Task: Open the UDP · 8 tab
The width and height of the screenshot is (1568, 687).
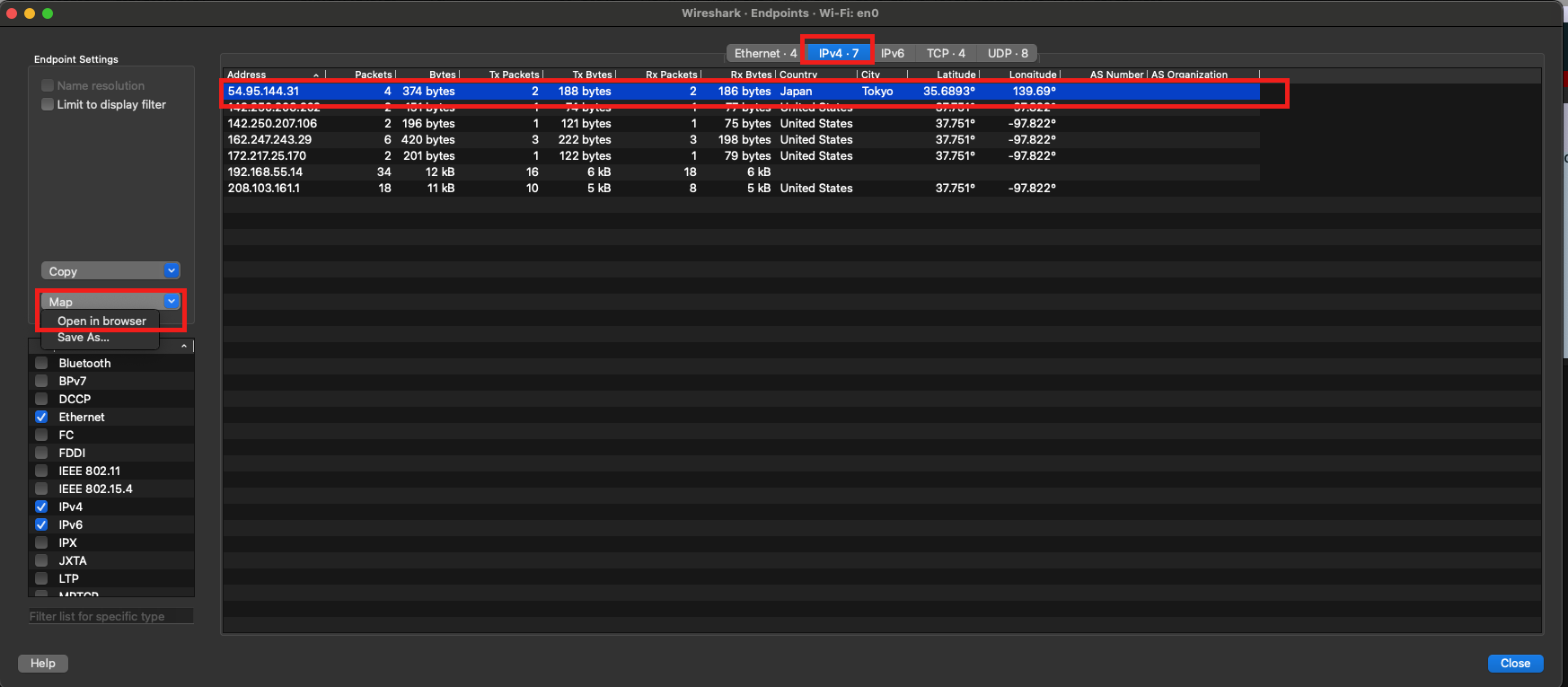Action: click(x=1008, y=53)
